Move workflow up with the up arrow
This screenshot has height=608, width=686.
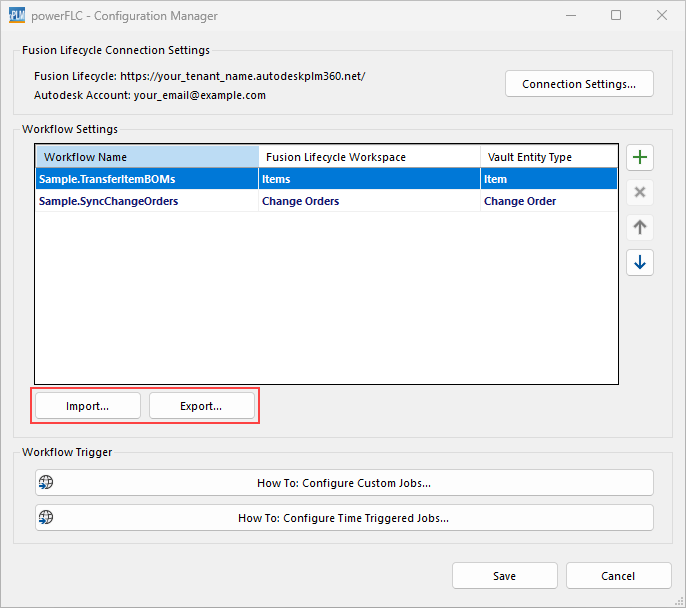tap(640, 227)
